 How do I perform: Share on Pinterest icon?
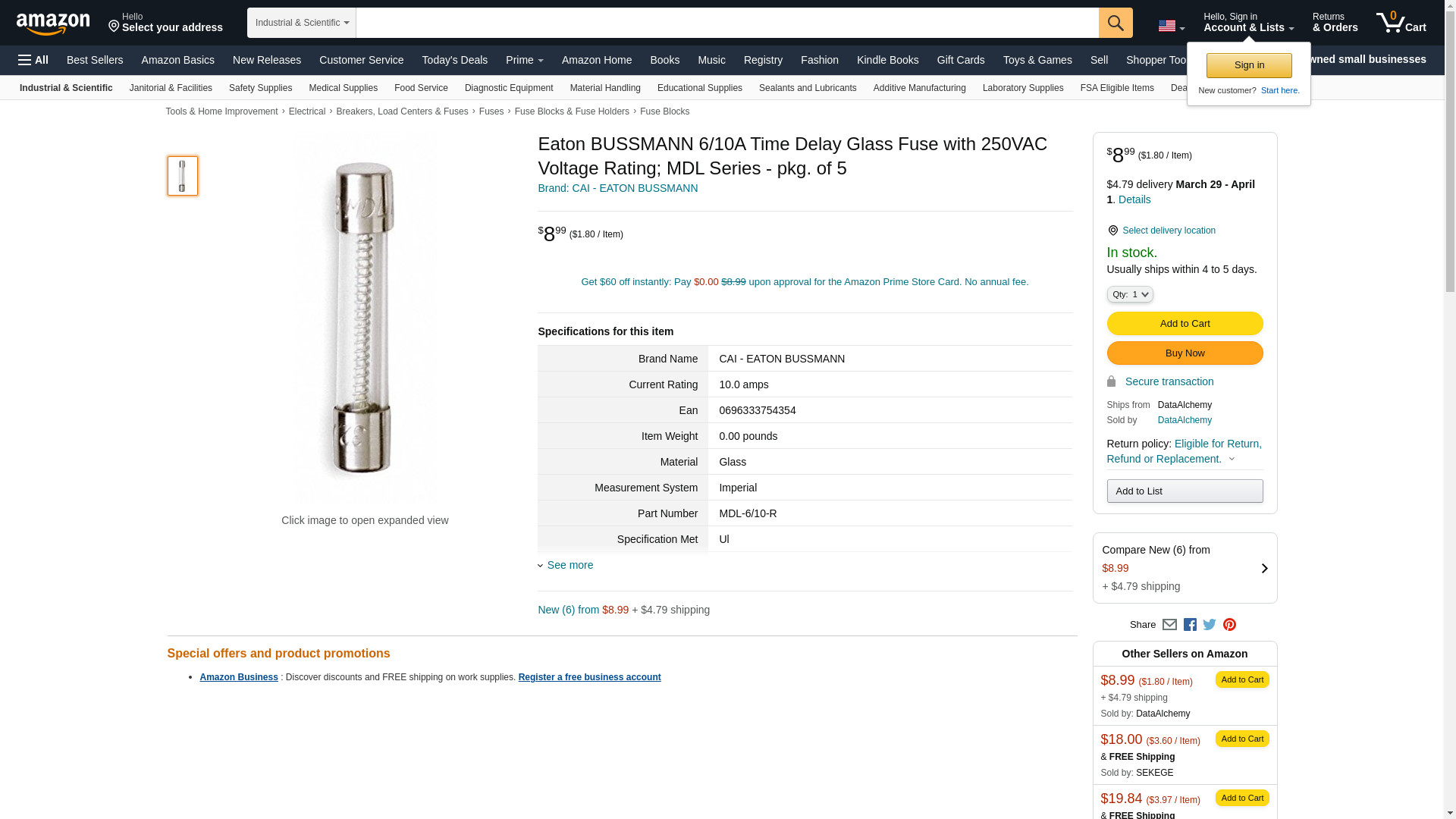point(1229,625)
